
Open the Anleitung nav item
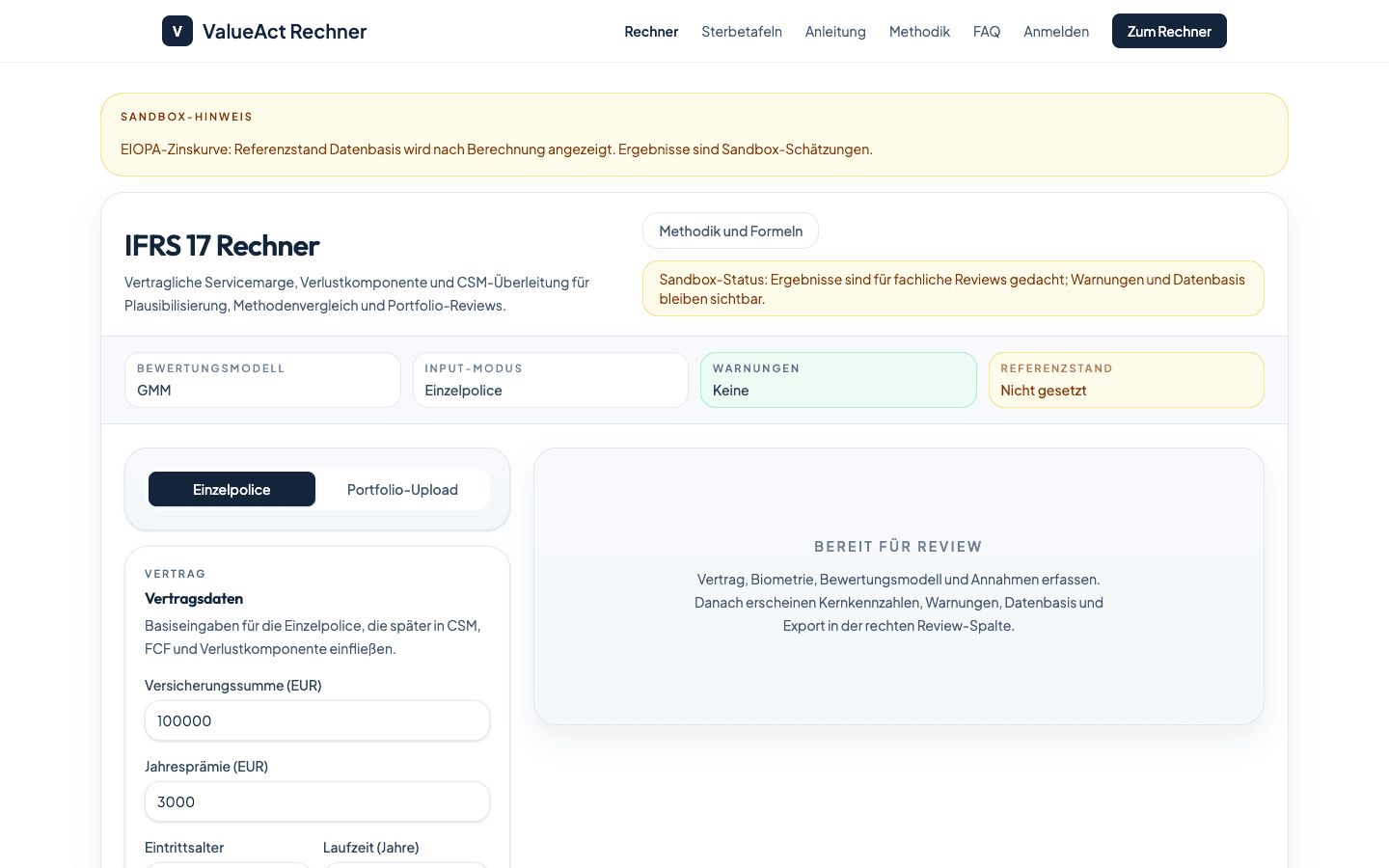pyautogui.click(x=835, y=32)
